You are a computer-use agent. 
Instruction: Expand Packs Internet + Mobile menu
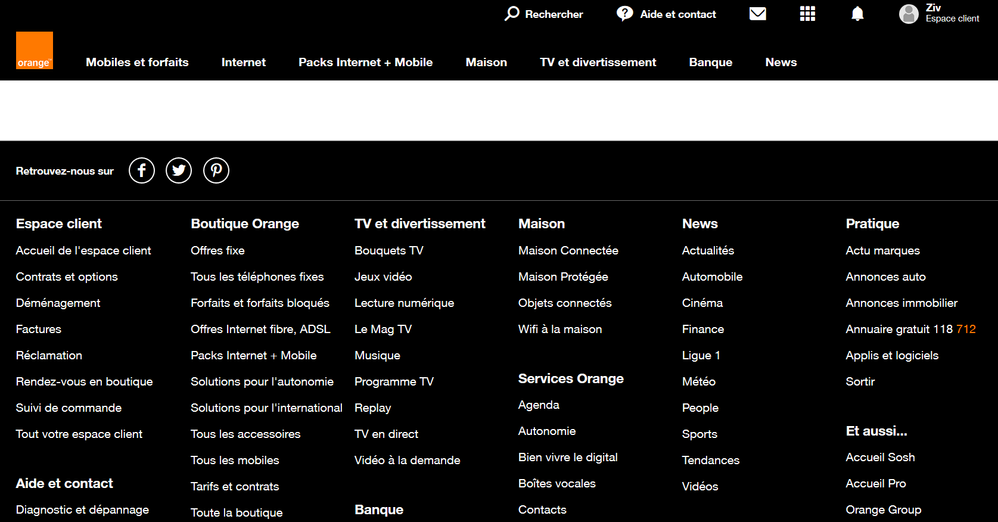(x=365, y=62)
